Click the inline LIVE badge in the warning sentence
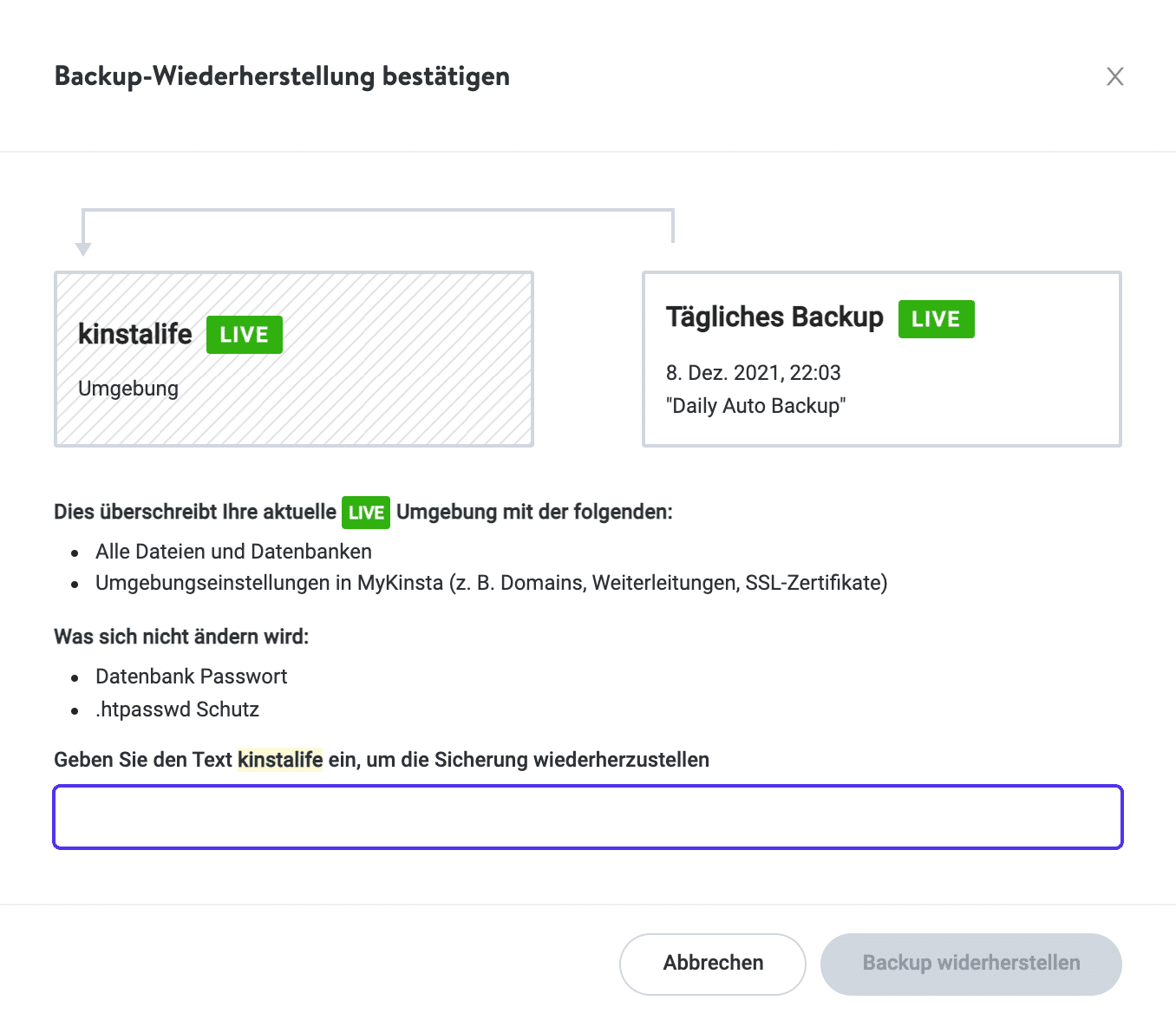Viewport: 1176px width, 1020px height. coord(365,512)
